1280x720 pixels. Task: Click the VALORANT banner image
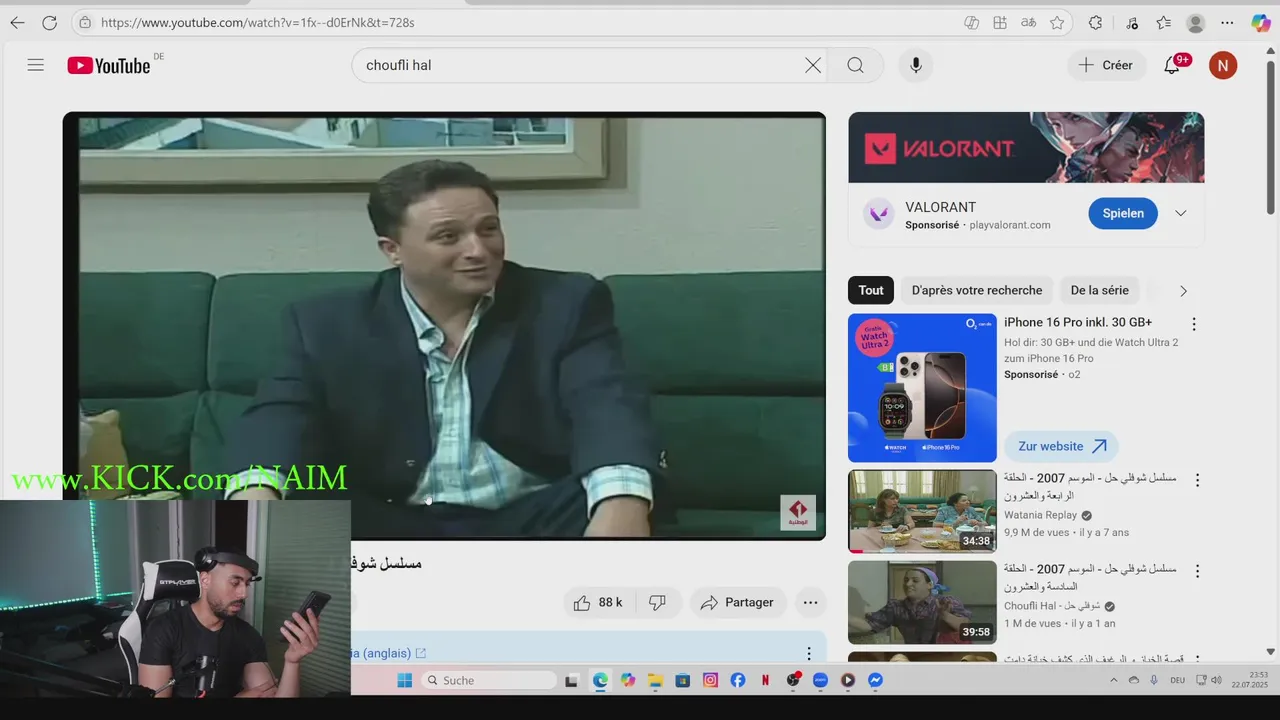1026,147
